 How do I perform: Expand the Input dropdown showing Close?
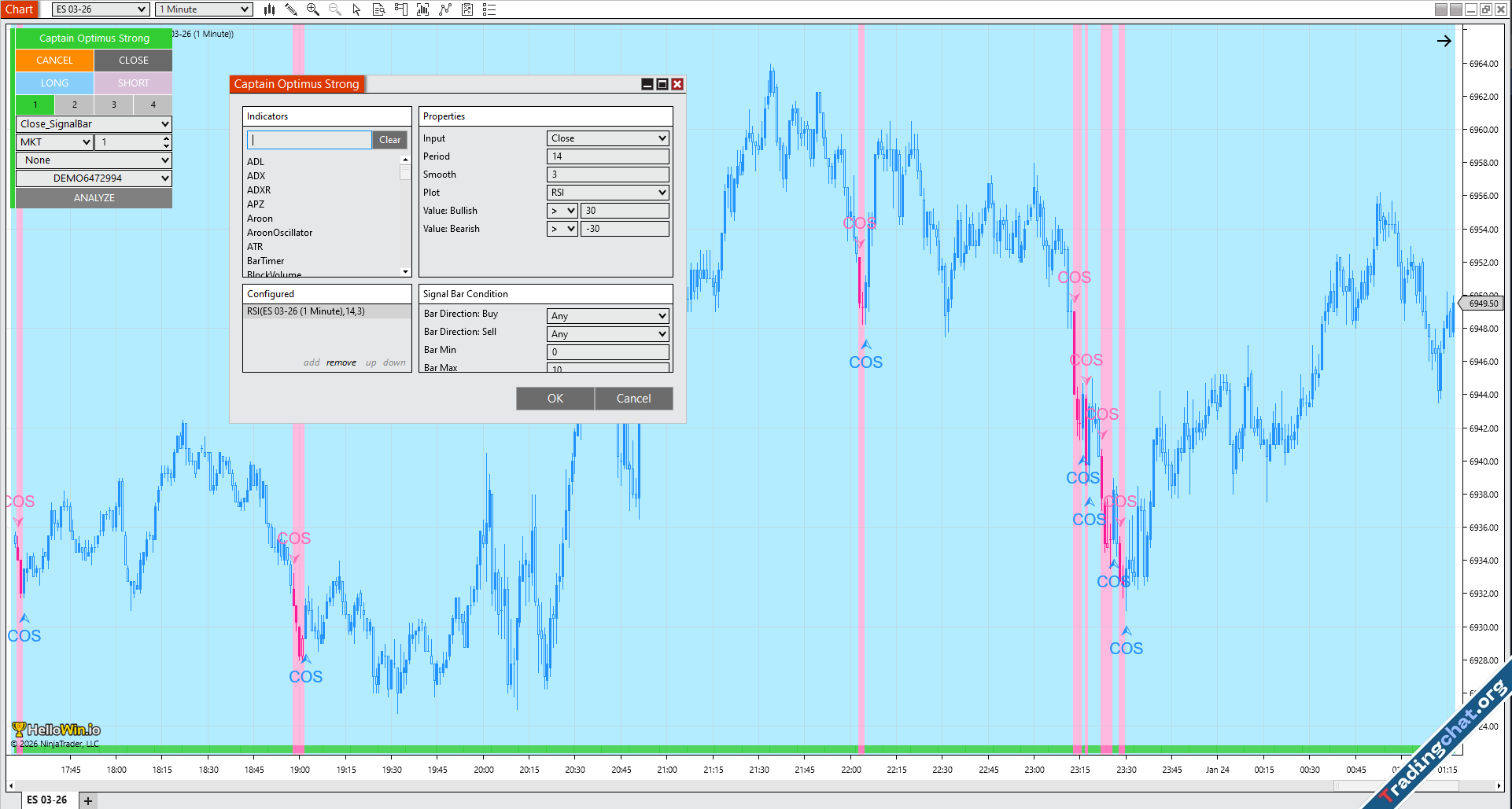click(x=607, y=138)
